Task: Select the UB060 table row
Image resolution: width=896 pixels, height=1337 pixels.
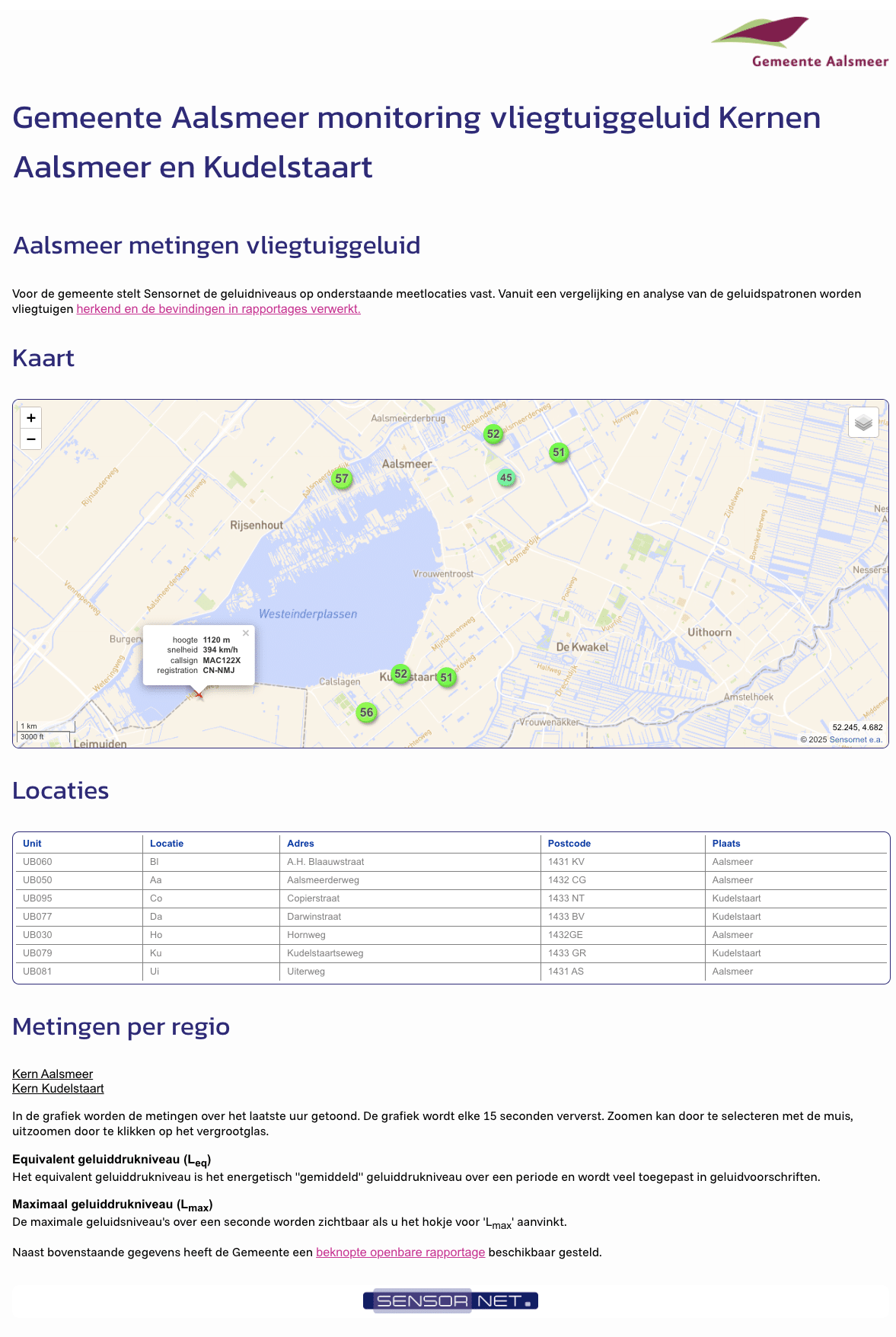Action: tap(451, 862)
